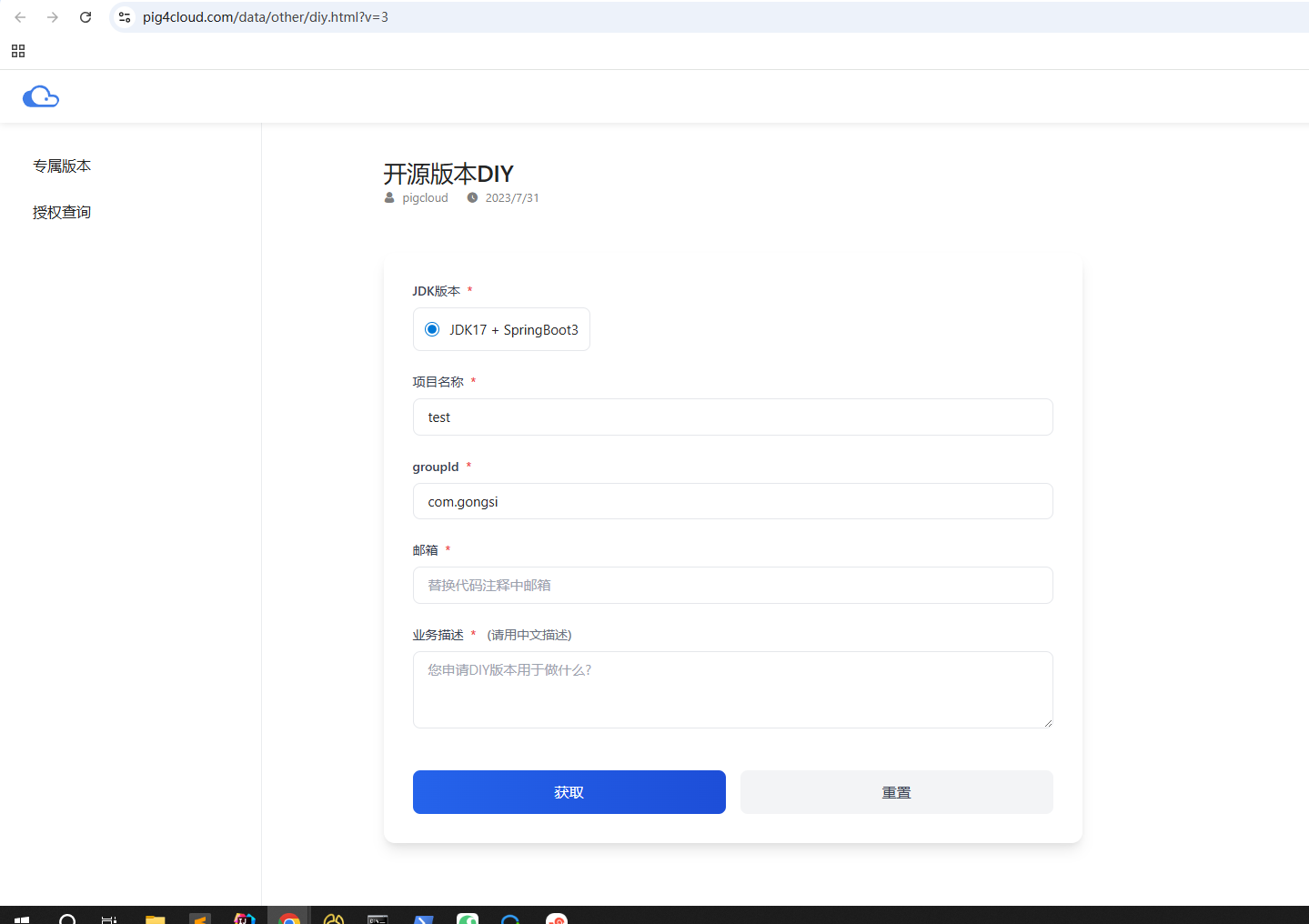1309x924 pixels.
Task: Click the author person icon beside pigcloud
Action: (389, 197)
